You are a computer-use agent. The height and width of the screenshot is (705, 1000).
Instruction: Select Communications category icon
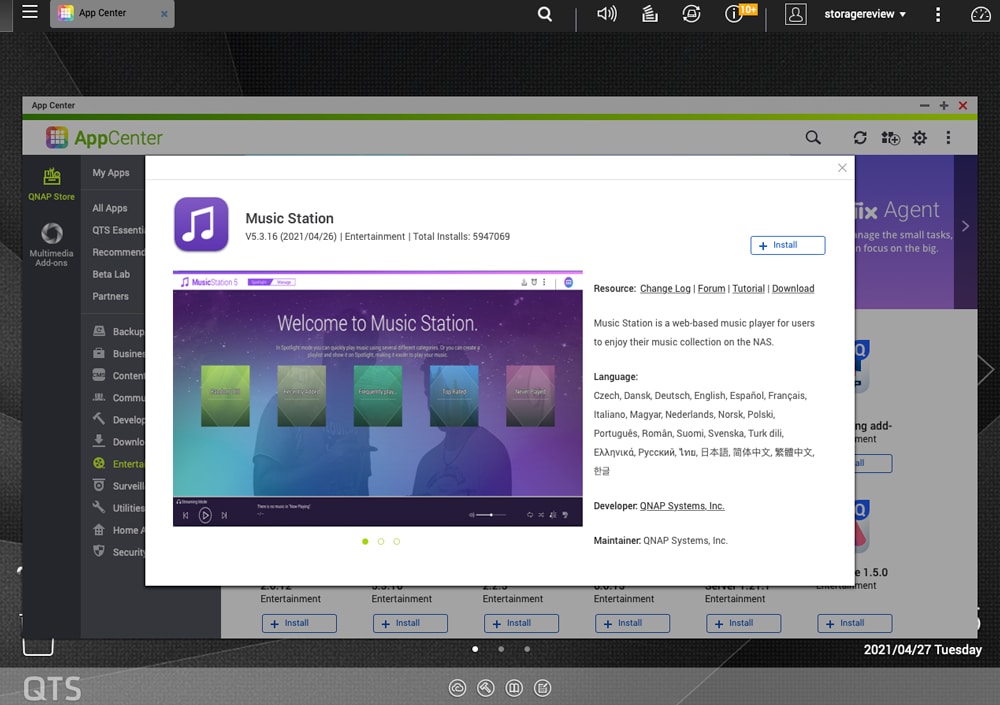point(99,397)
